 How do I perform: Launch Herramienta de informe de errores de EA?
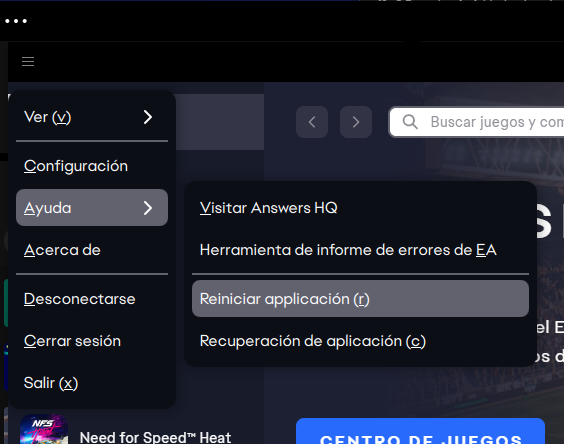(360, 250)
